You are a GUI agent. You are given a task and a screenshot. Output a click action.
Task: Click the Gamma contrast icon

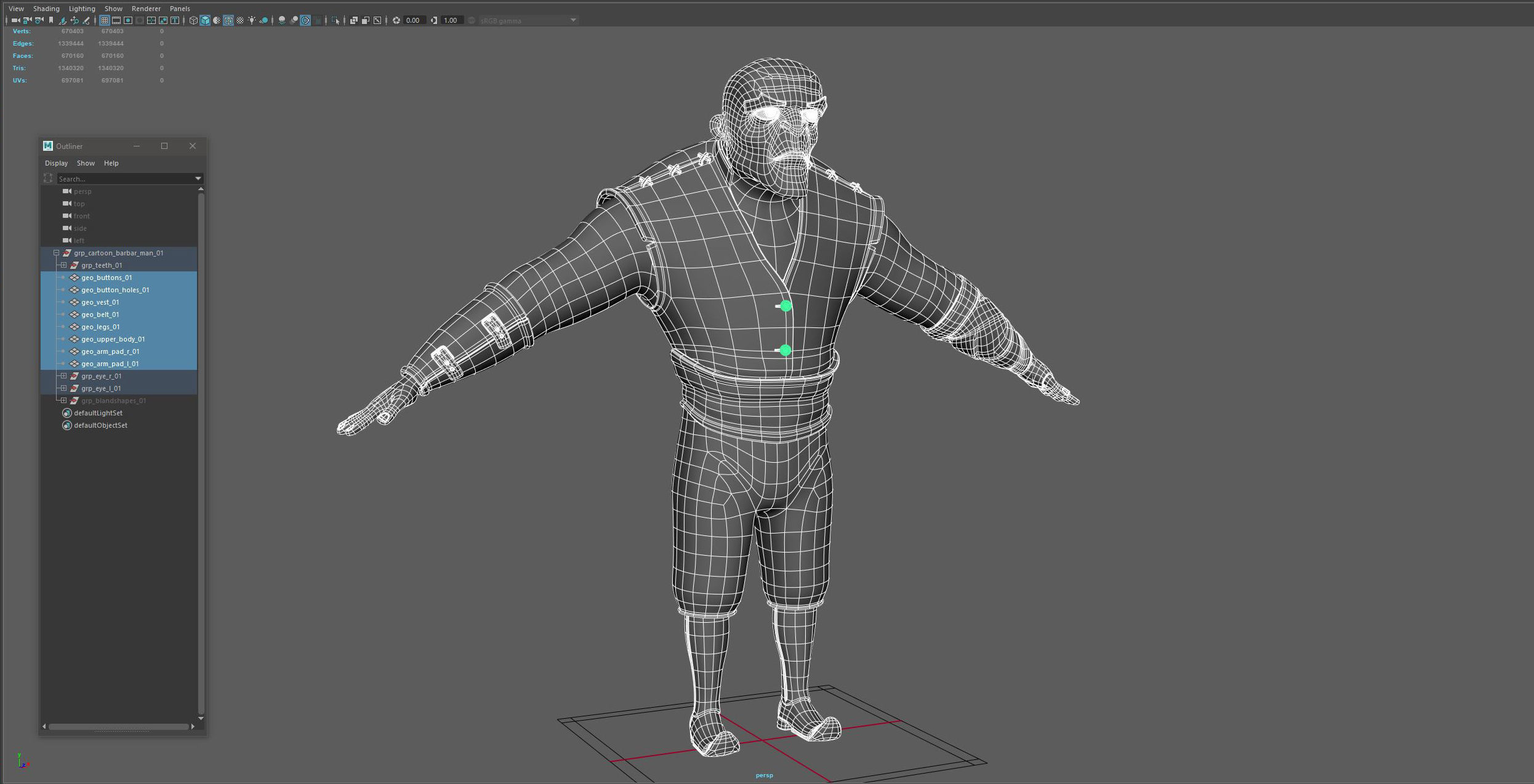pos(434,20)
